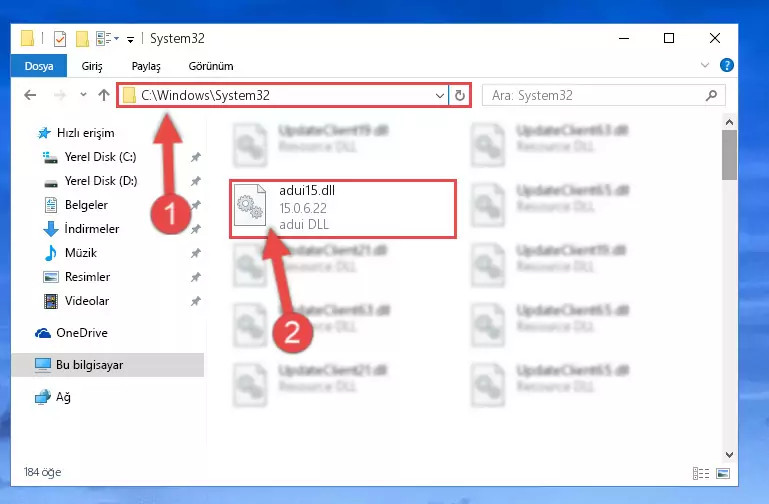Go back with the left arrow
Screen dimensions: 769x504
coord(30,95)
